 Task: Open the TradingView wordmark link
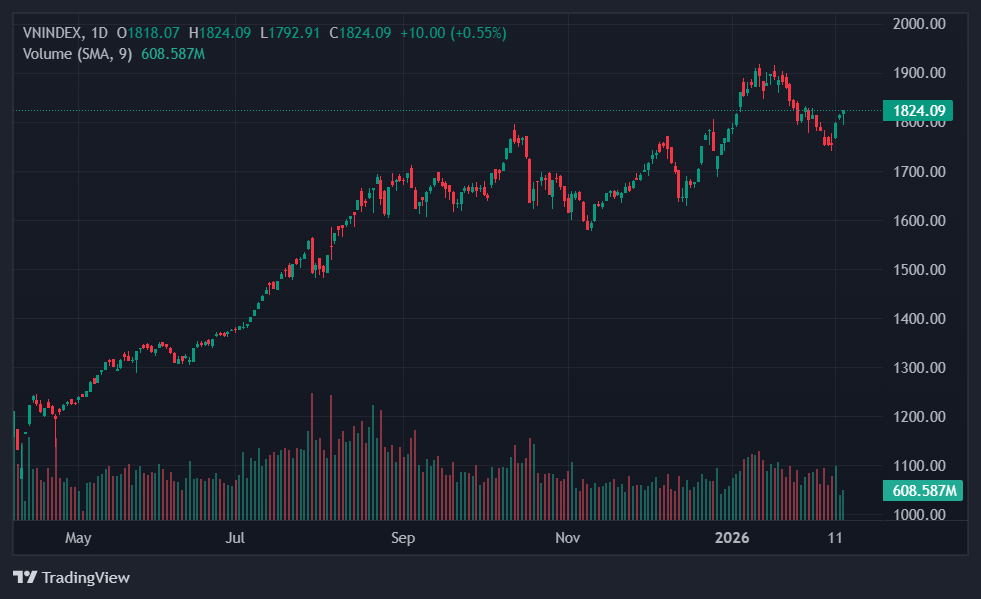pos(86,577)
